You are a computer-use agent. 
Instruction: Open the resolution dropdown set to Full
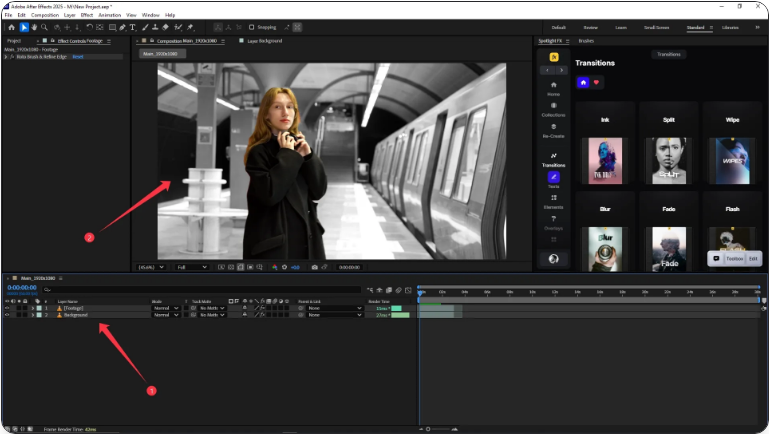point(192,267)
